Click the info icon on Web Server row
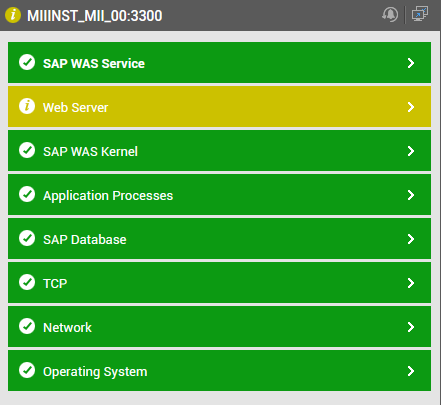Viewport: 441px width, 405px height. [x=27, y=106]
